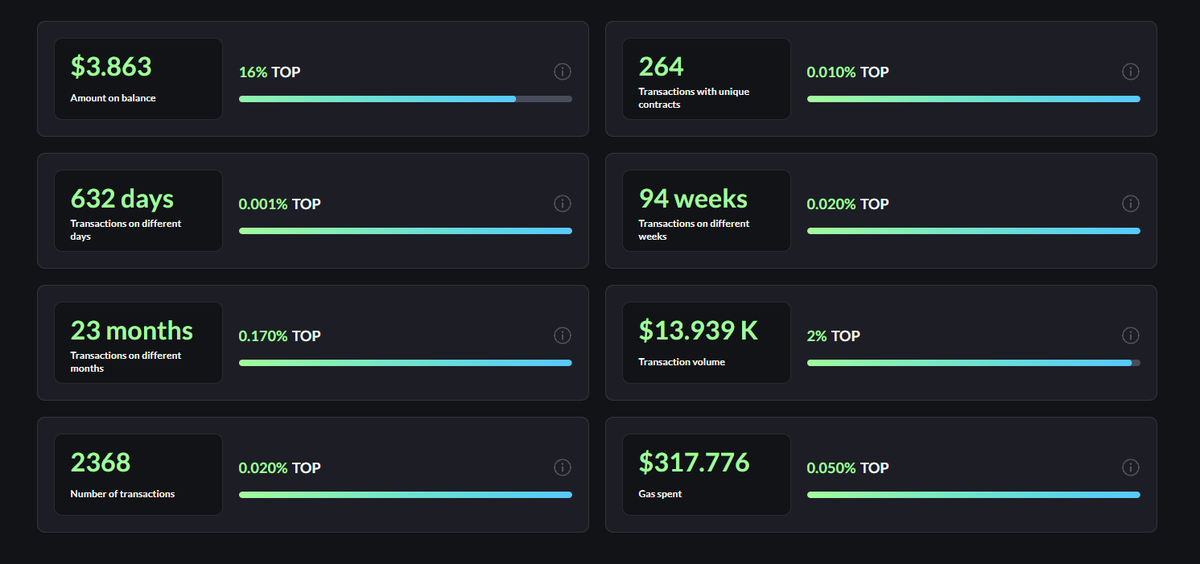Click the $317.776 value
Image resolution: width=1200 pixels, height=564 pixels.
tap(694, 463)
